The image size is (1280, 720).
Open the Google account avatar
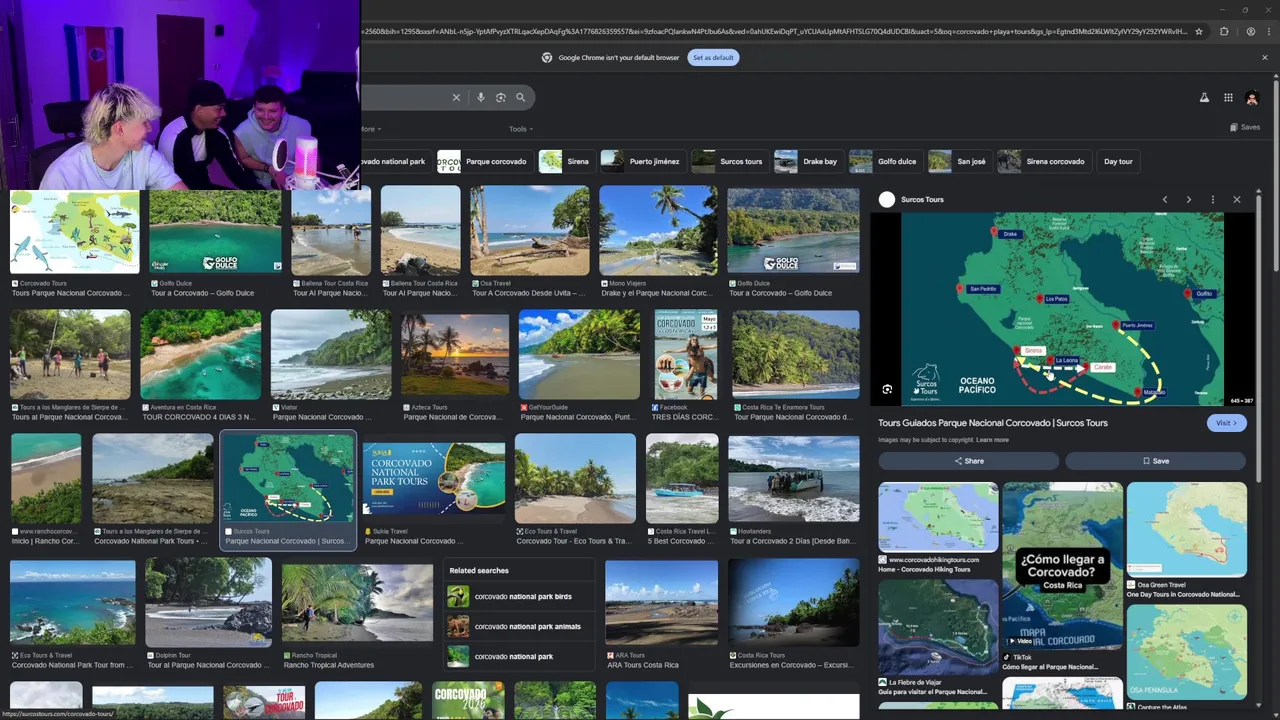[x=1252, y=98]
